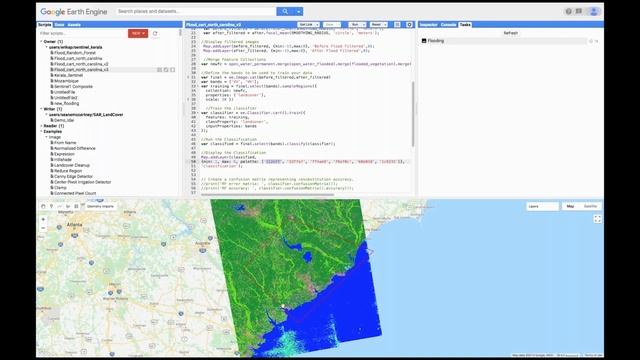
Task: Select the add marker tool on map
Action: (51, 207)
